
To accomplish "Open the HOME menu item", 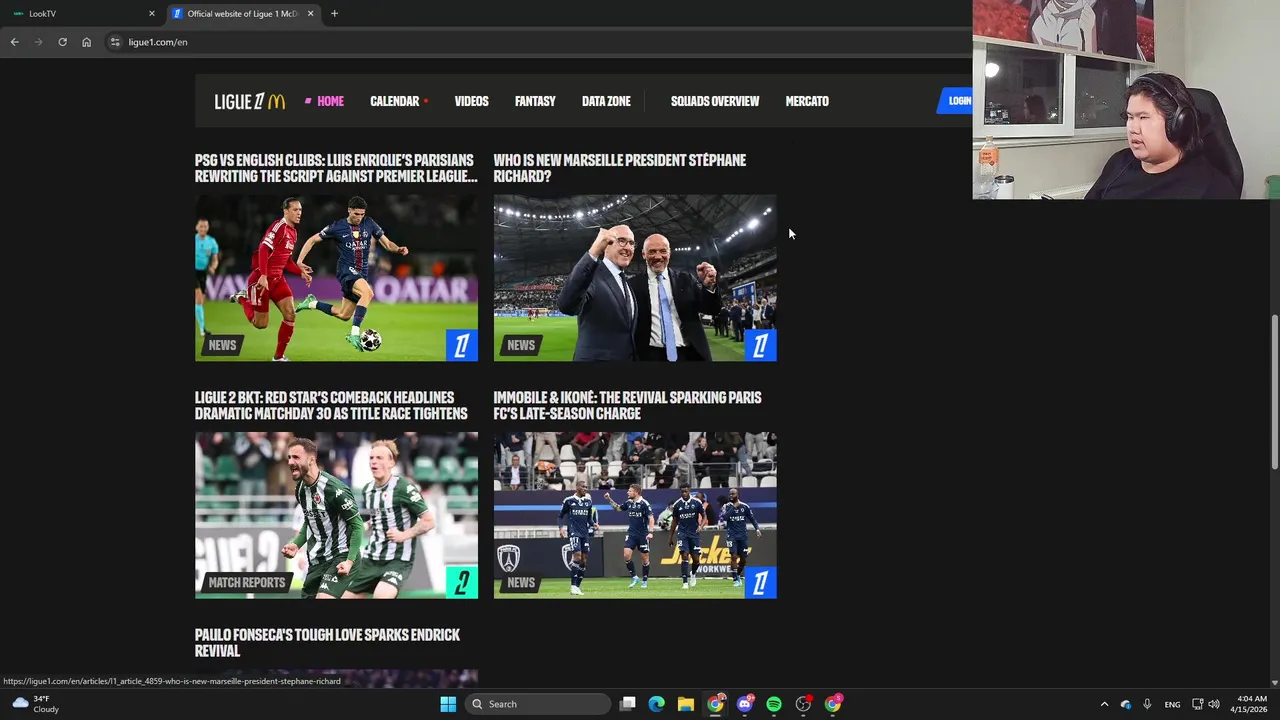I will (x=330, y=101).
